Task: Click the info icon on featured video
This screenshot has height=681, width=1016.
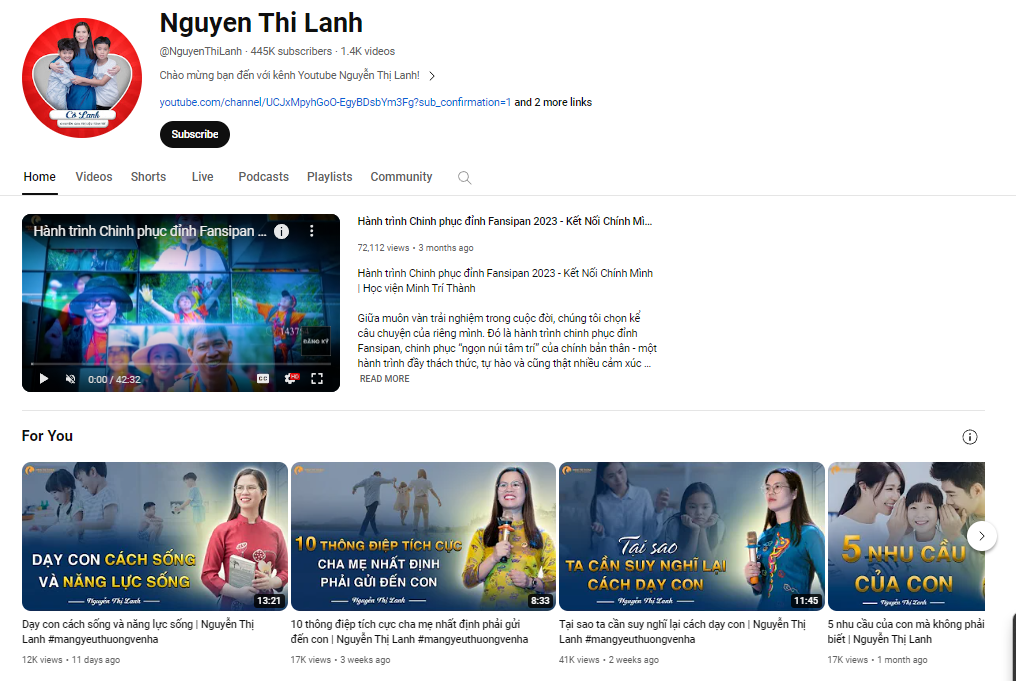Action: tap(282, 231)
